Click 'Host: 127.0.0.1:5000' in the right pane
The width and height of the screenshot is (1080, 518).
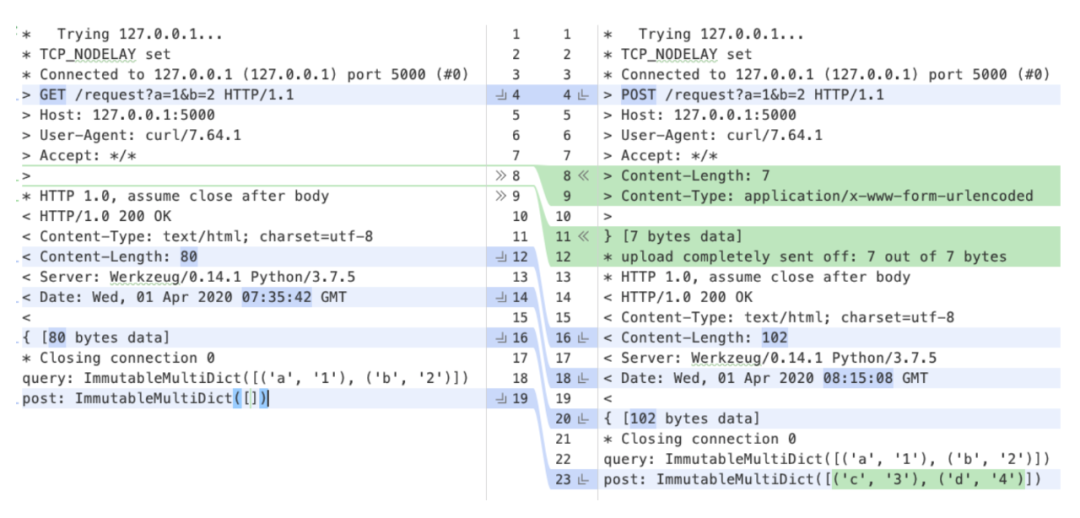click(x=709, y=115)
